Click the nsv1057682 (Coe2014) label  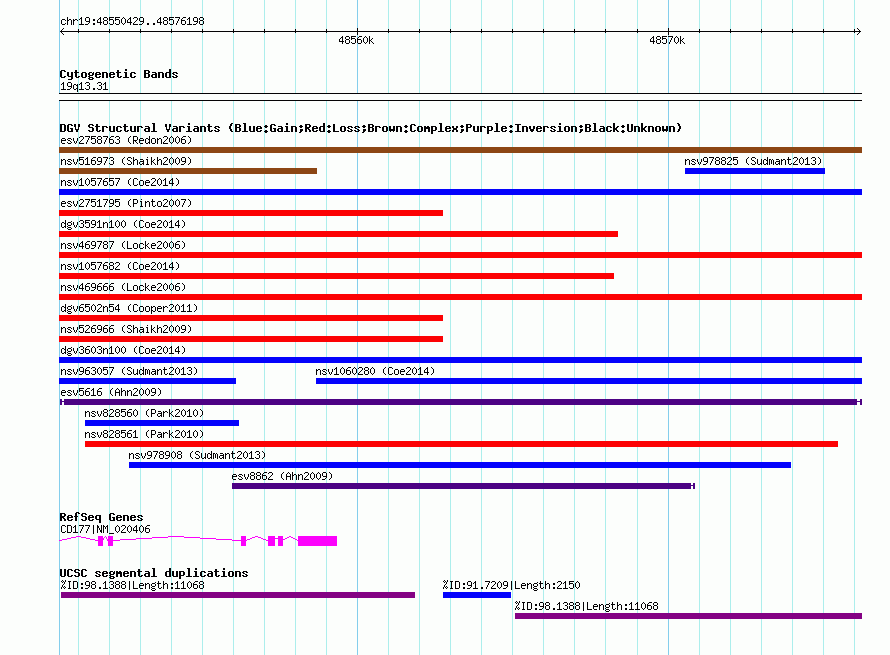pos(120,266)
